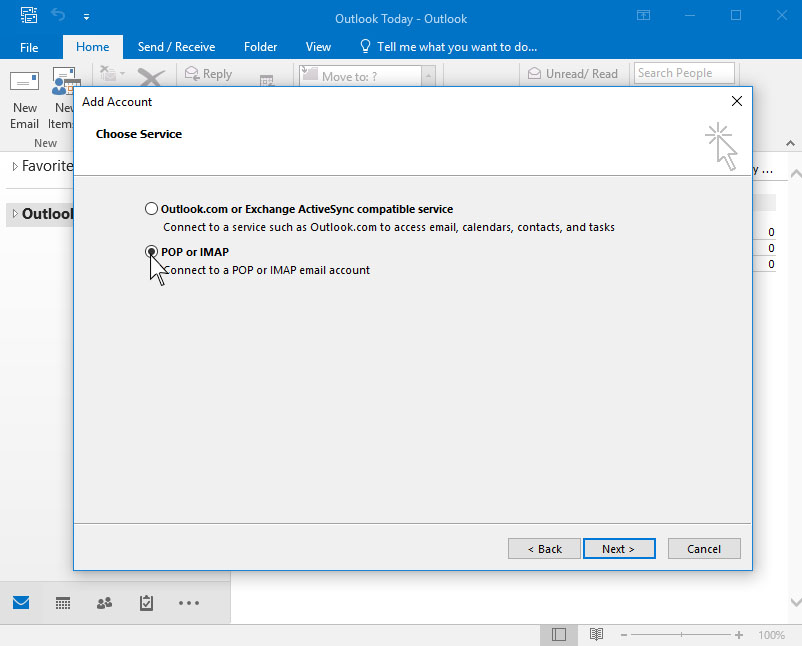This screenshot has width=802, height=646.
Task: Click the Reply button in ribbon
Action: coord(208,74)
